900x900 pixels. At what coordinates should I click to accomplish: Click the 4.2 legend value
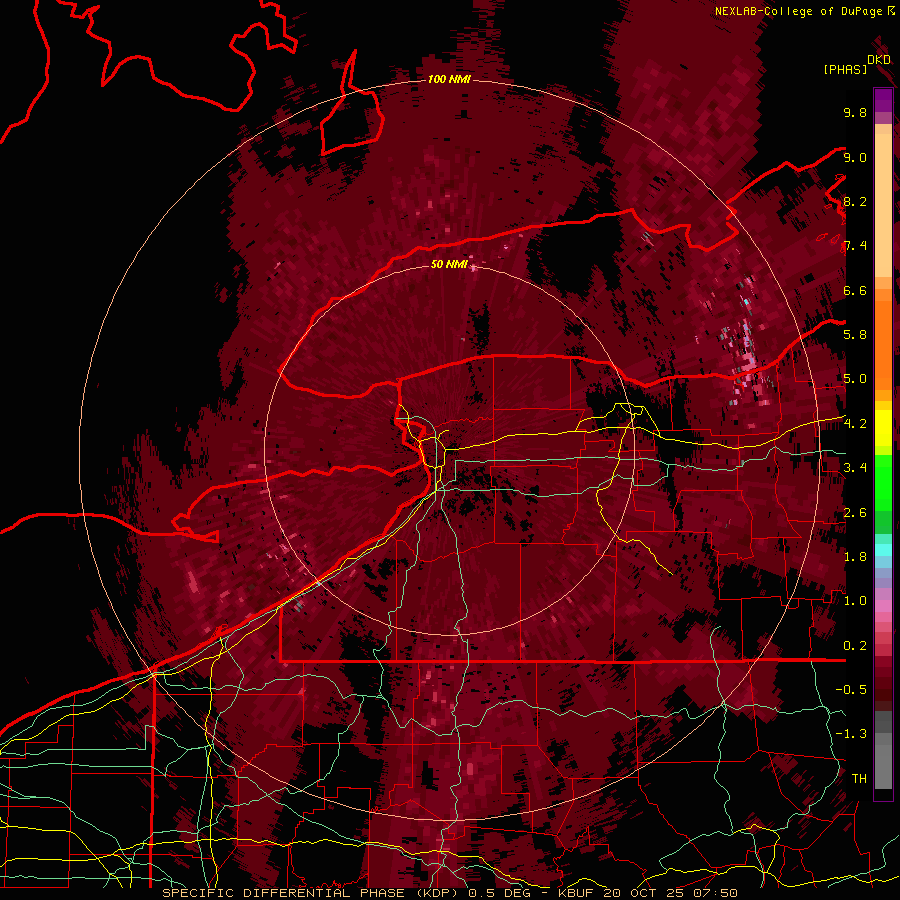point(855,424)
